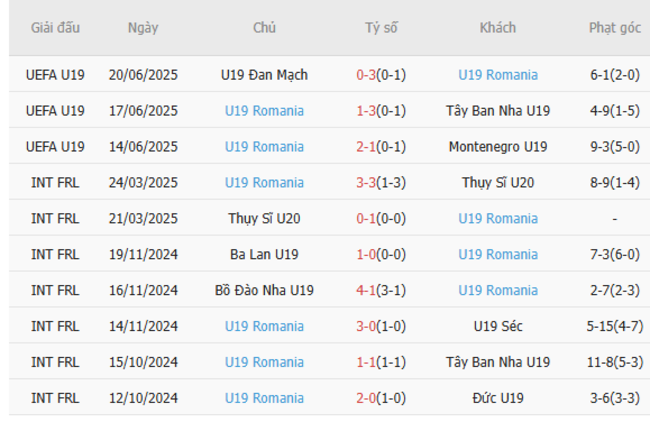Open U19 Romania link in 17/06/2025 row
The image size is (650, 422).
pos(264,111)
